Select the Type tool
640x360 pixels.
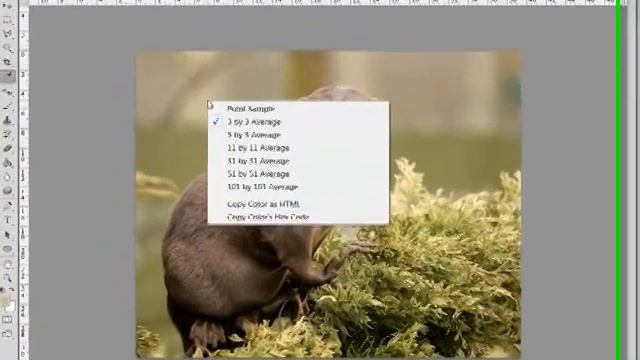7,220
